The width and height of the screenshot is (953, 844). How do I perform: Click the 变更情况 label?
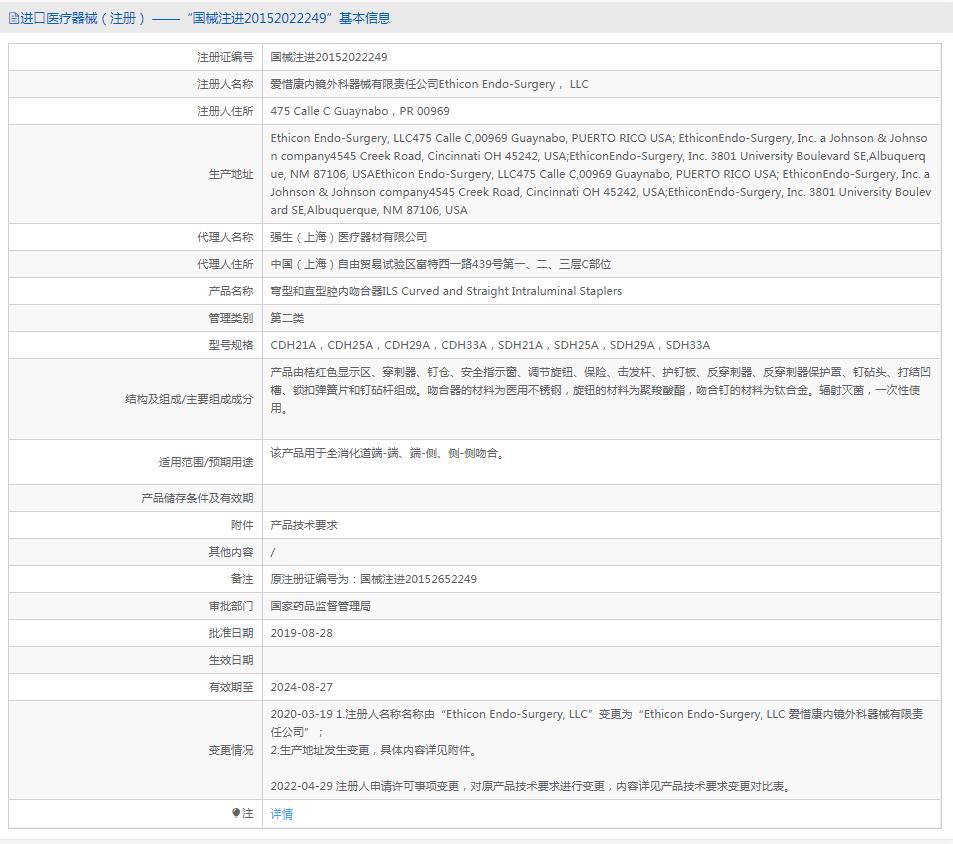click(231, 750)
